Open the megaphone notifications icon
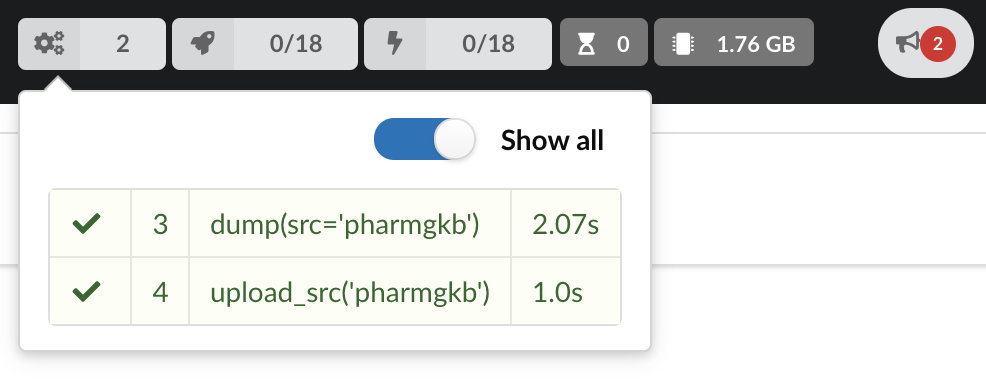The height and width of the screenshot is (384, 986). pyautogui.click(x=908, y=43)
